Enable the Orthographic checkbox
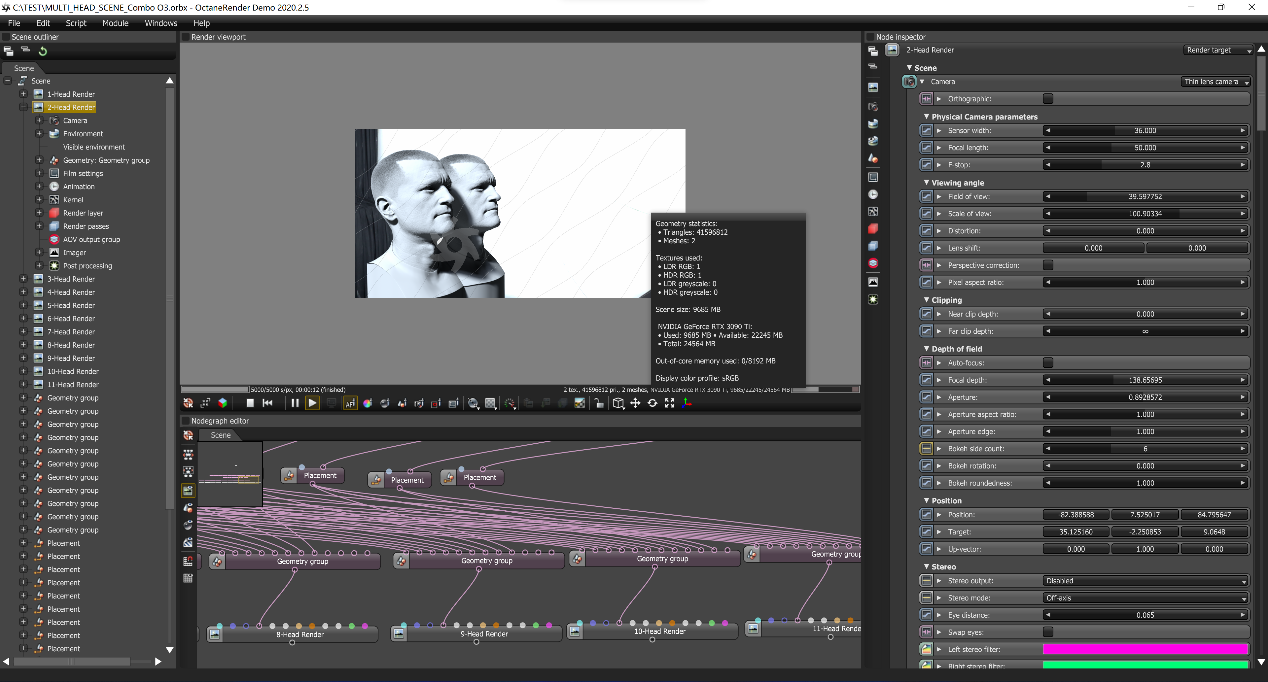 (x=1048, y=99)
